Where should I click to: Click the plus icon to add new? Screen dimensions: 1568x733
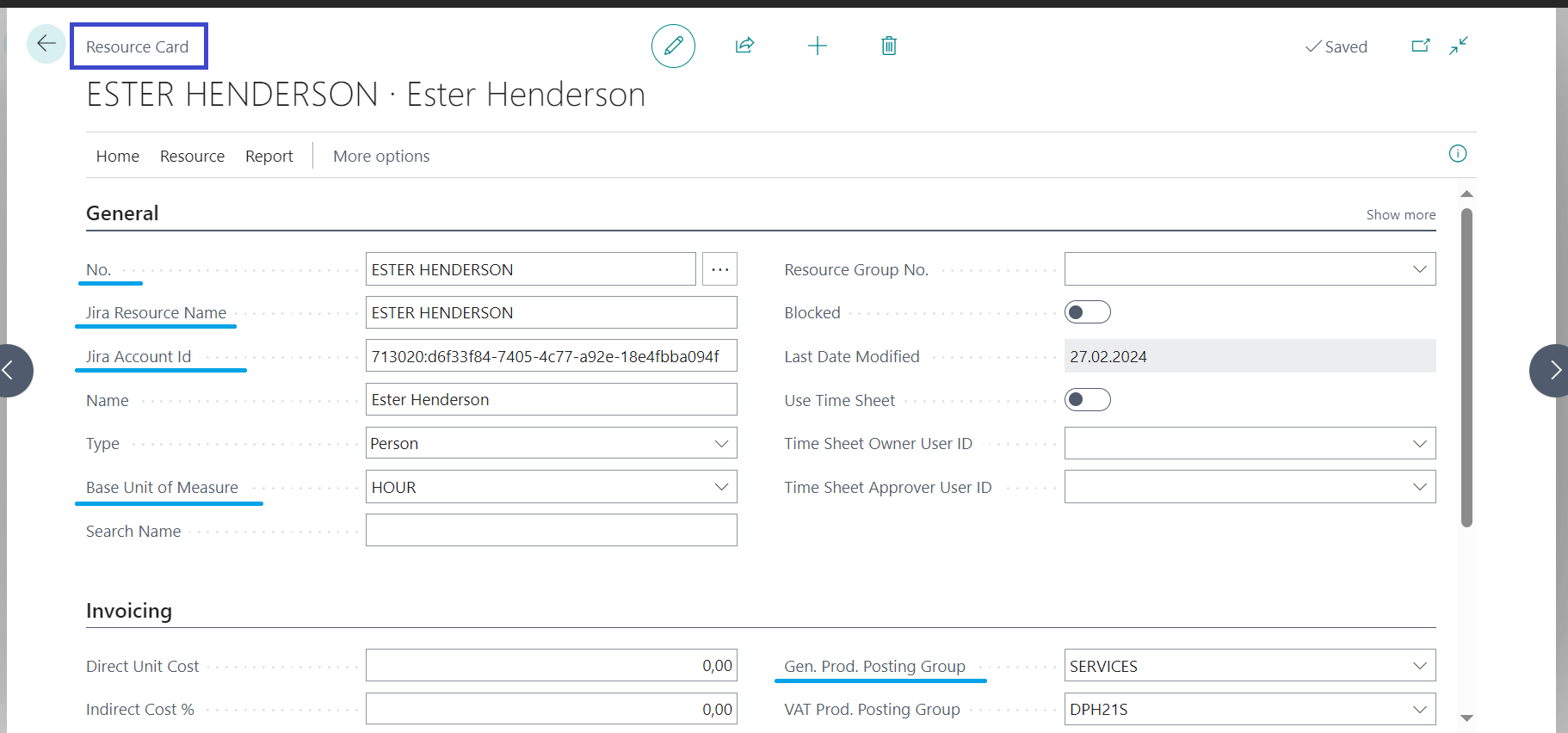point(817,46)
